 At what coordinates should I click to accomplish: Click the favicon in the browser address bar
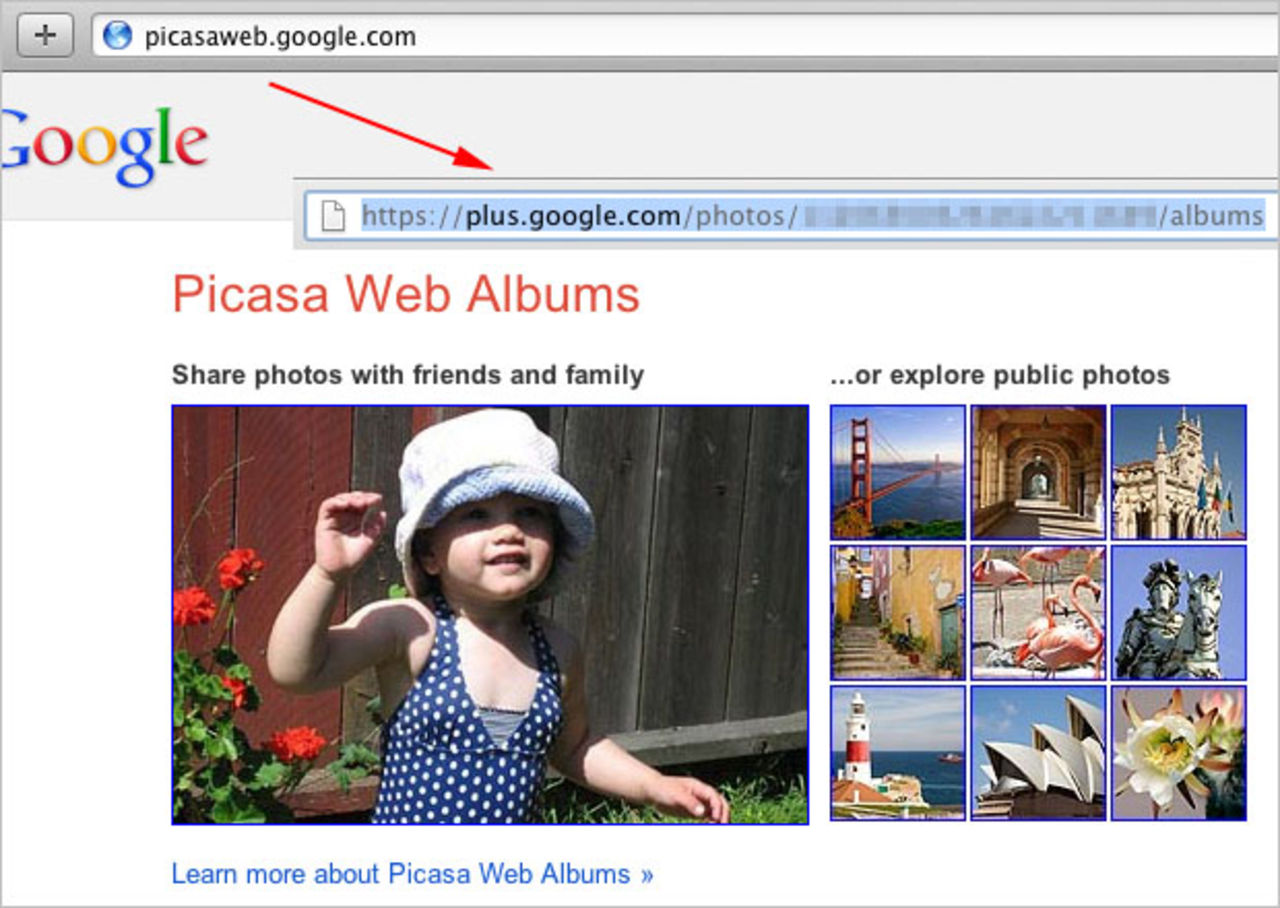tap(117, 36)
